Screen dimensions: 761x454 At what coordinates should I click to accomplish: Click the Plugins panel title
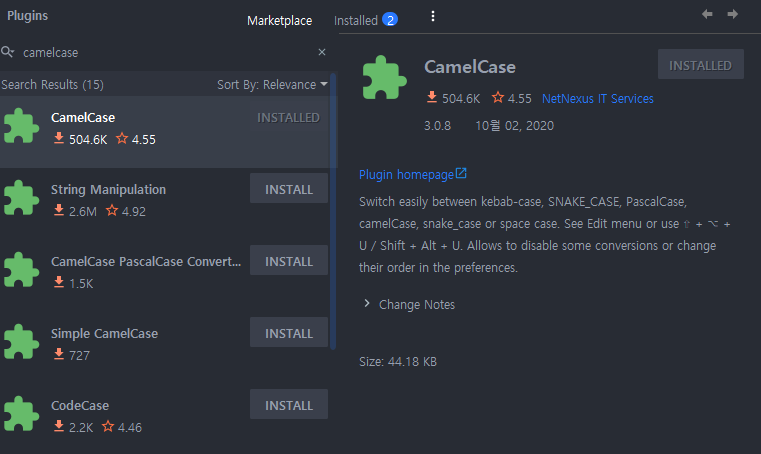pos(28,16)
